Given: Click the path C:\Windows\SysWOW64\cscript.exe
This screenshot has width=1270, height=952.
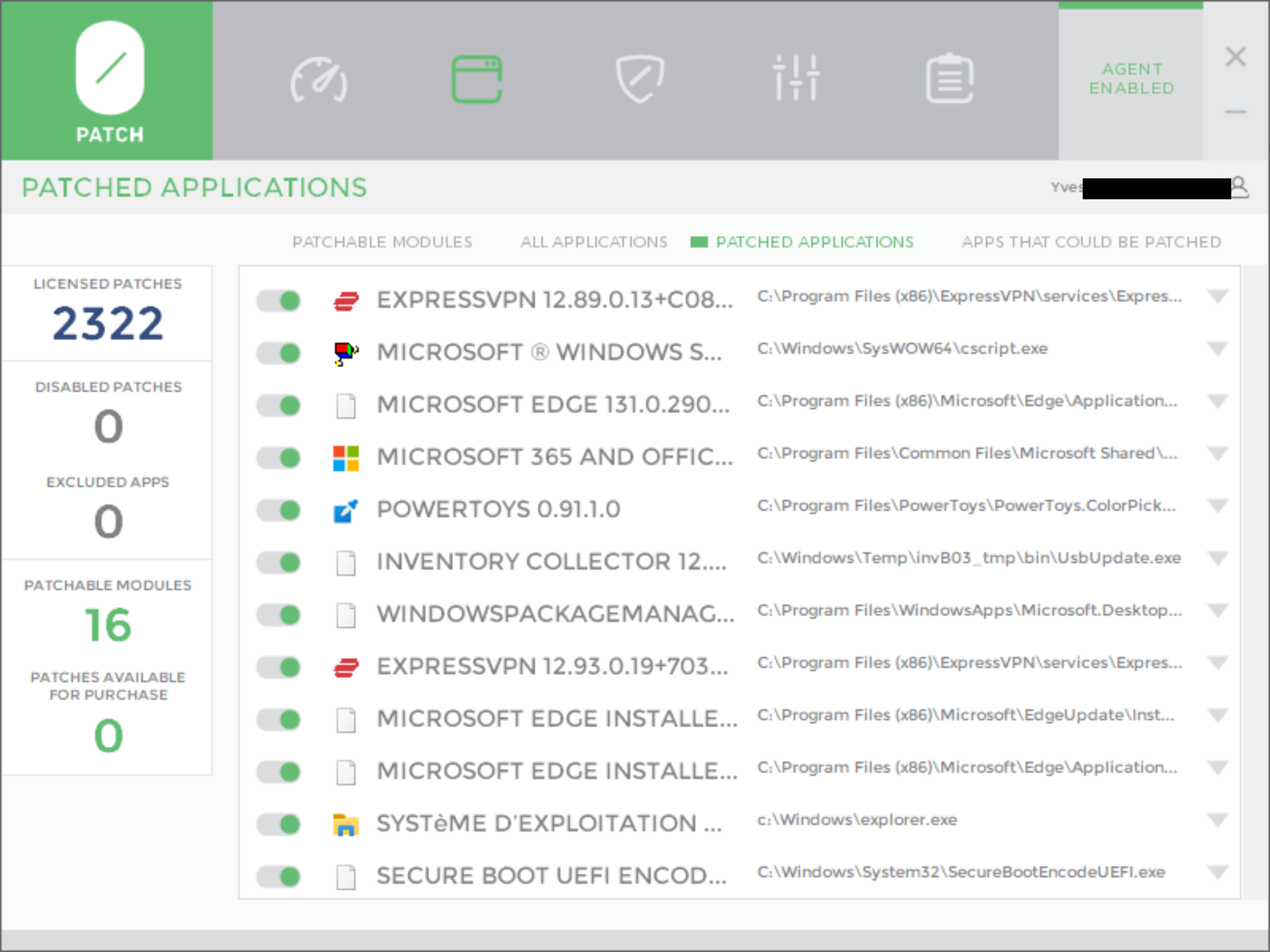Looking at the screenshot, I should click(902, 348).
